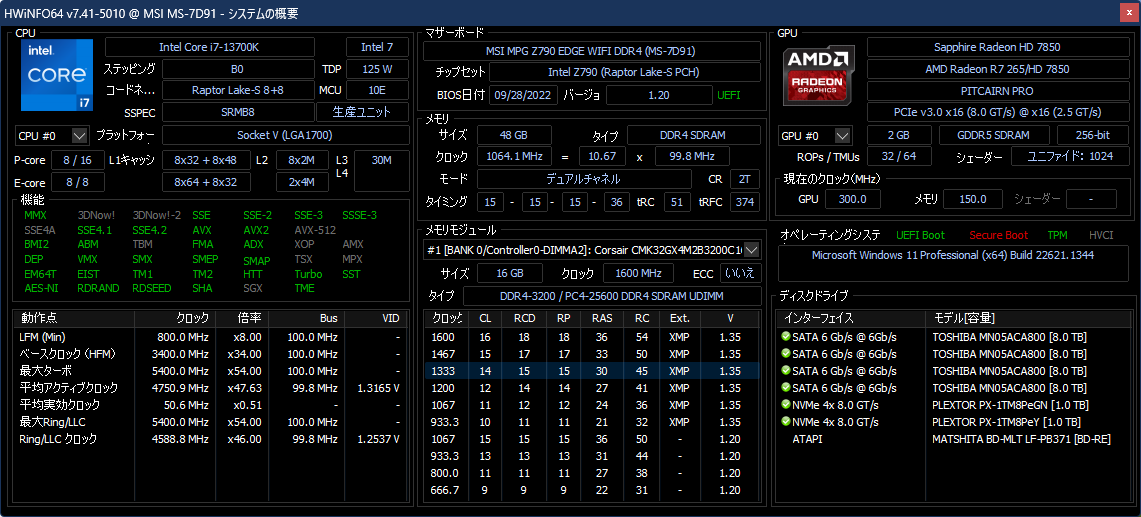Select the 666.7 clock timing row
This screenshot has height=517, width=1141.
coord(592,490)
